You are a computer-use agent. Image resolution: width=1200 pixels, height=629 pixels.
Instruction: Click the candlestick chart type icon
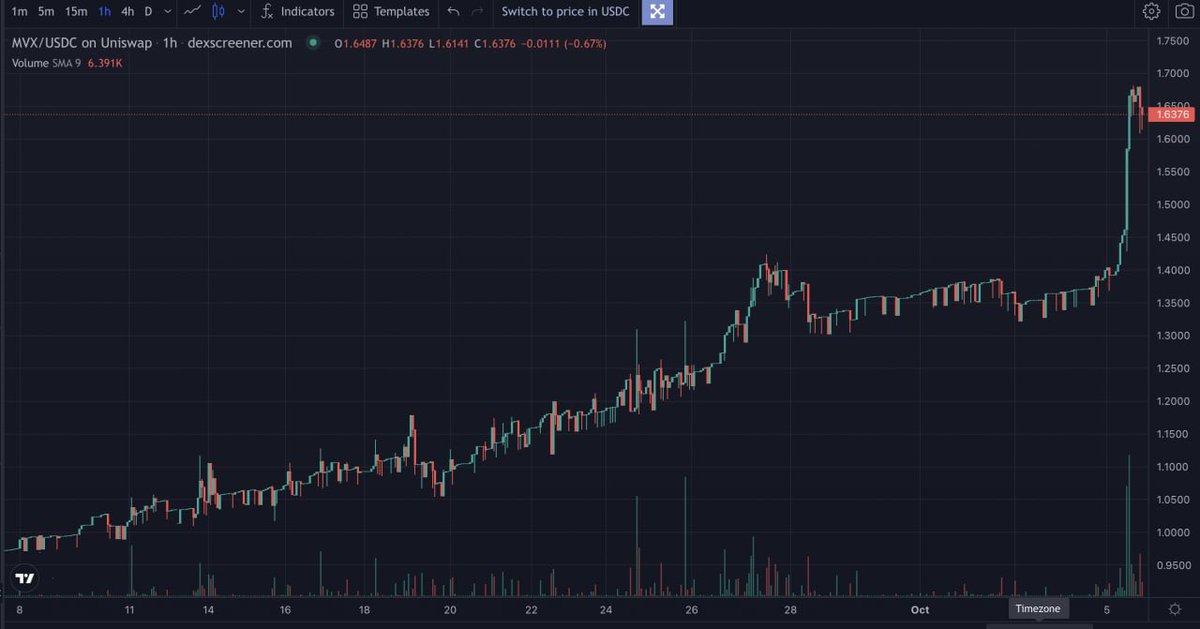point(220,12)
